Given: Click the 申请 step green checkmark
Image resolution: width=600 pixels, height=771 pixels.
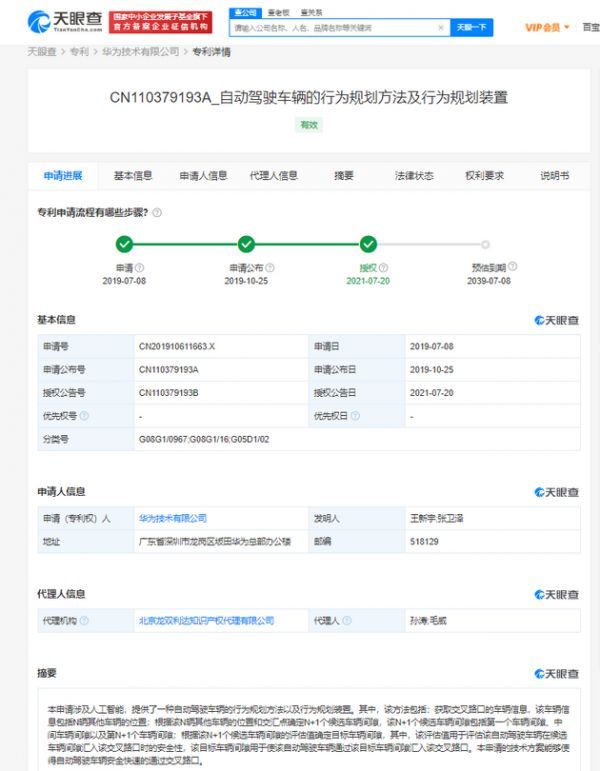Looking at the screenshot, I should [x=124, y=244].
